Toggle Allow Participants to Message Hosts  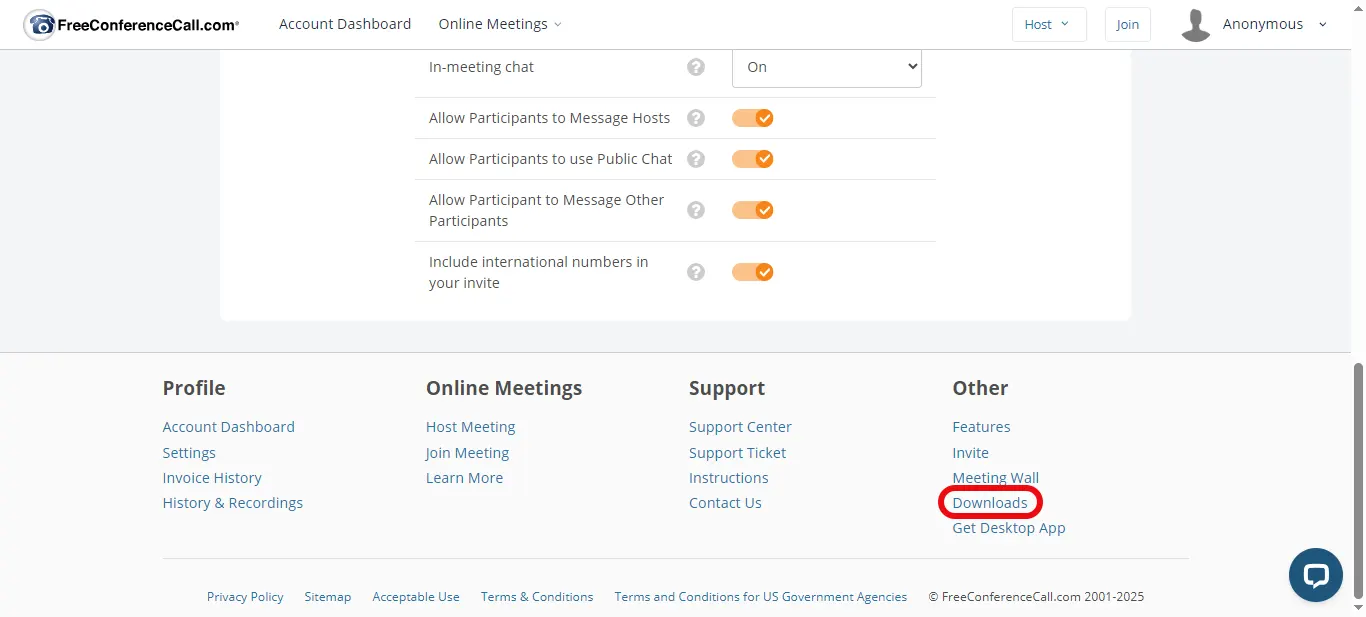pos(752,118)
